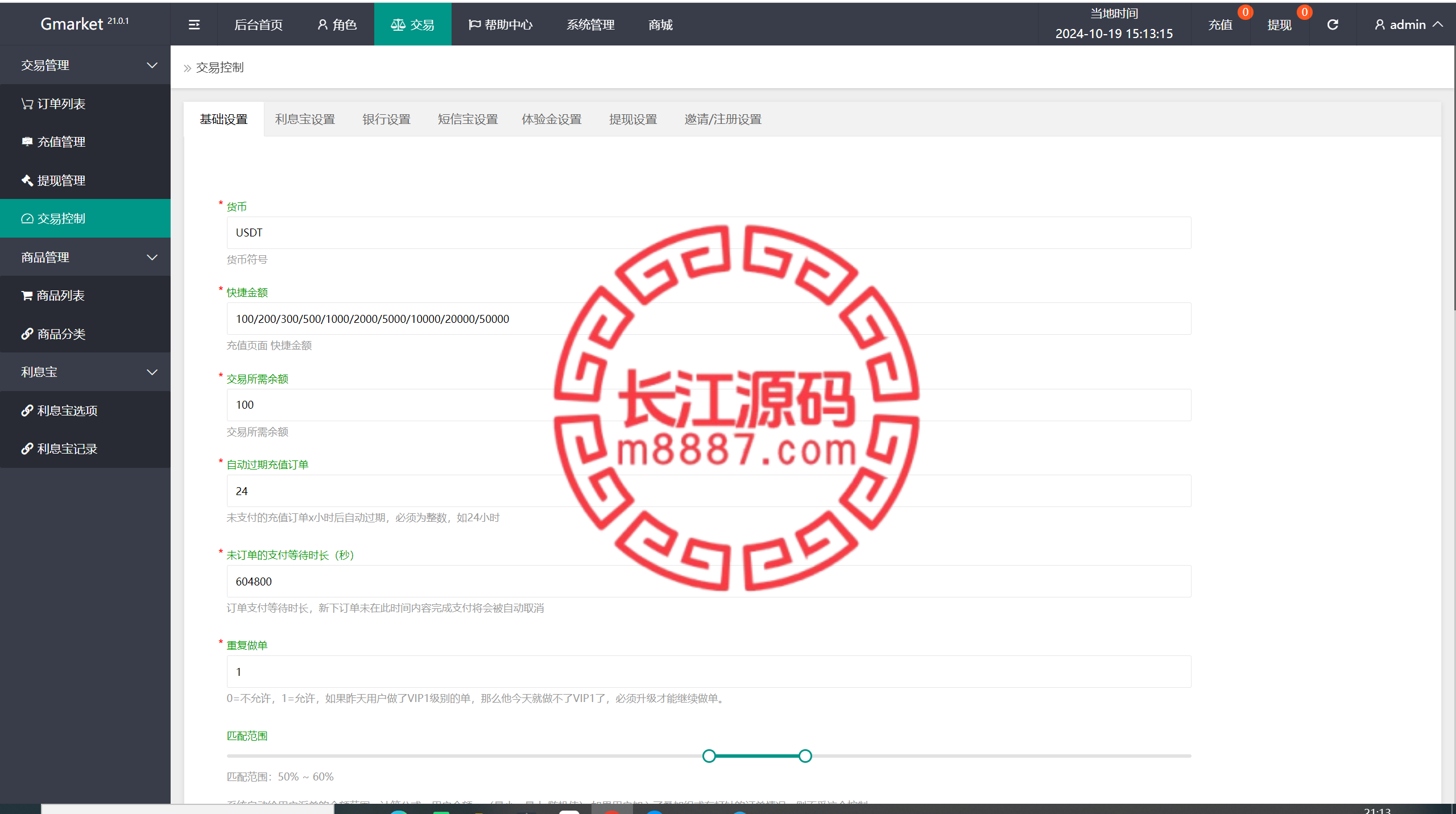Switch to 邀请/注册设置 tab
Viewport: 1456px width, 814px height.
point(723,119)
